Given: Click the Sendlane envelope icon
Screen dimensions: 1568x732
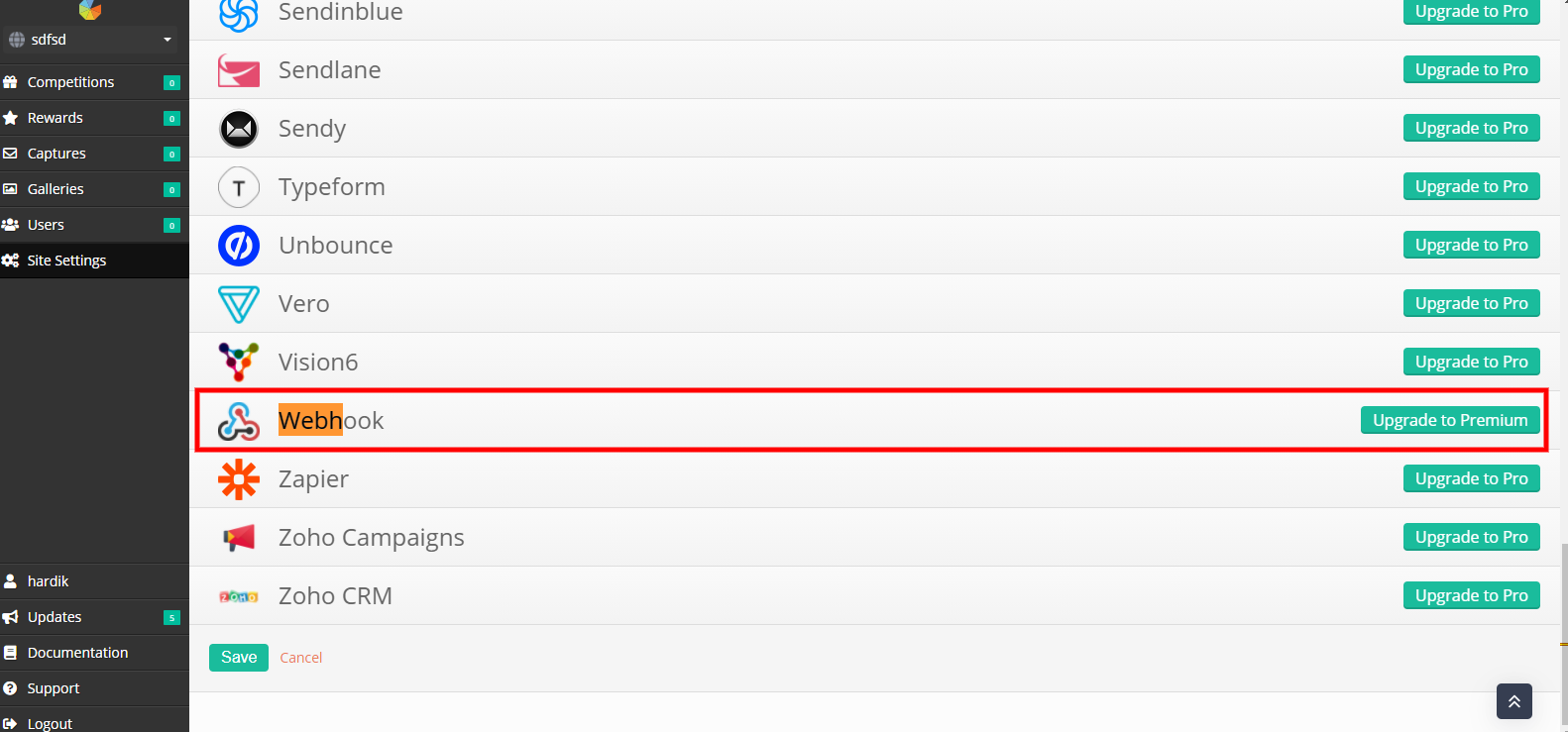Looking at the screenshot, I should pos(239,70).
